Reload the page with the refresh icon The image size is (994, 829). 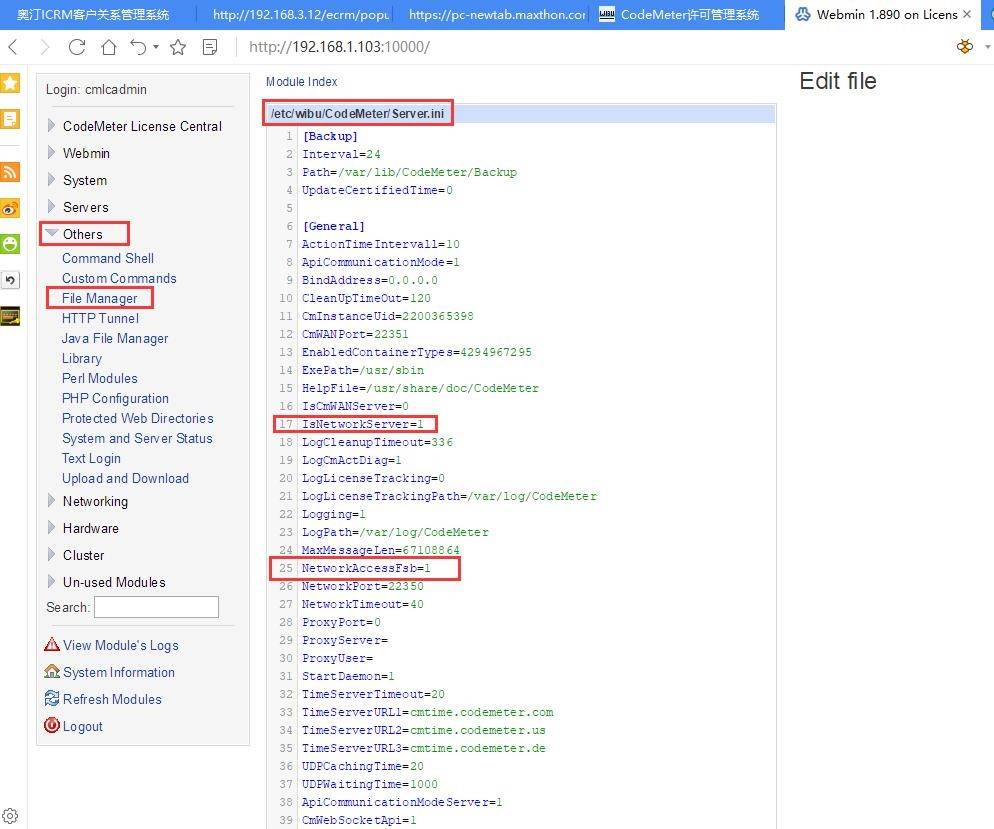coord(77,47)
